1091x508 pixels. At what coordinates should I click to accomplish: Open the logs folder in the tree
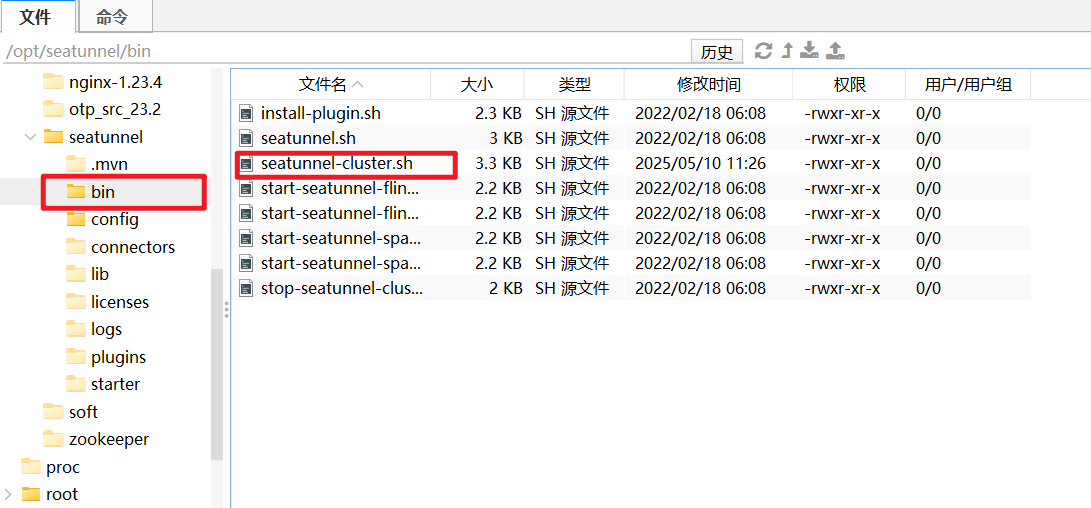click(106, 329)
